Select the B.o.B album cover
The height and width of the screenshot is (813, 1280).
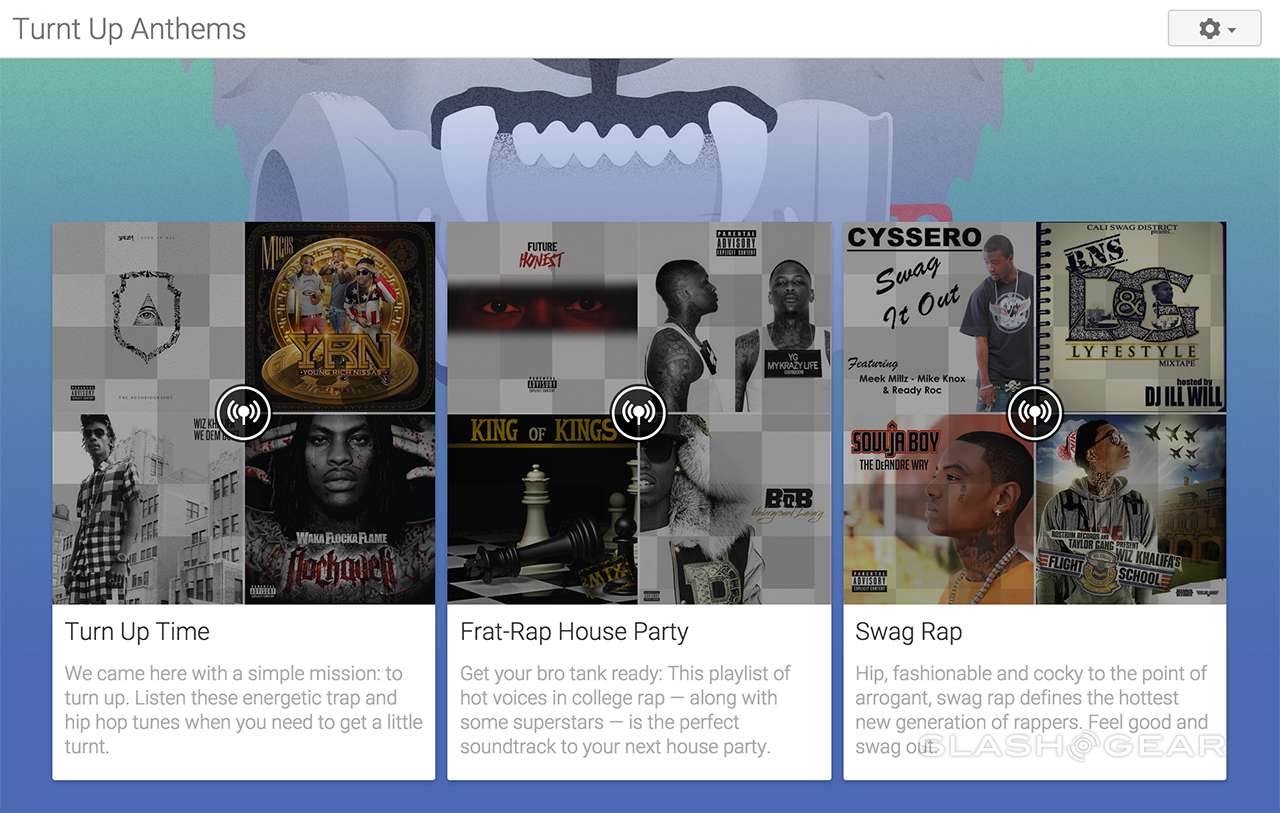(x=735, y=508)
